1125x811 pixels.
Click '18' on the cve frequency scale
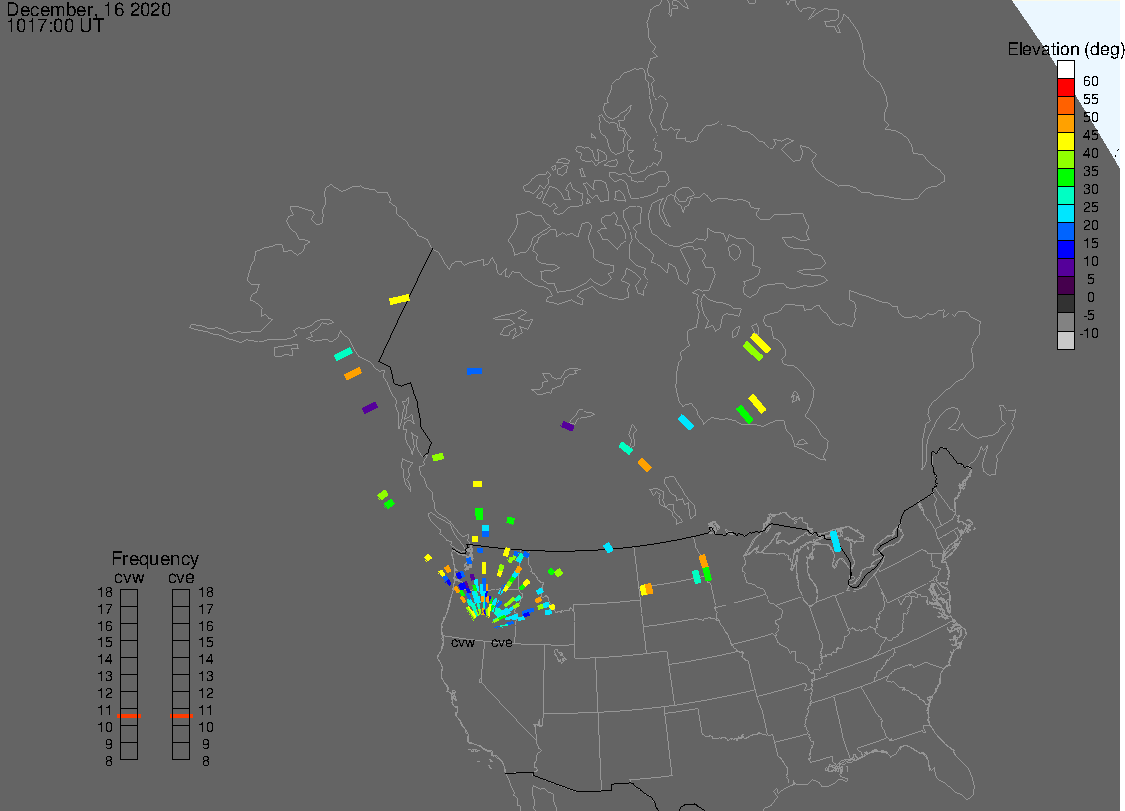point(206,592)
